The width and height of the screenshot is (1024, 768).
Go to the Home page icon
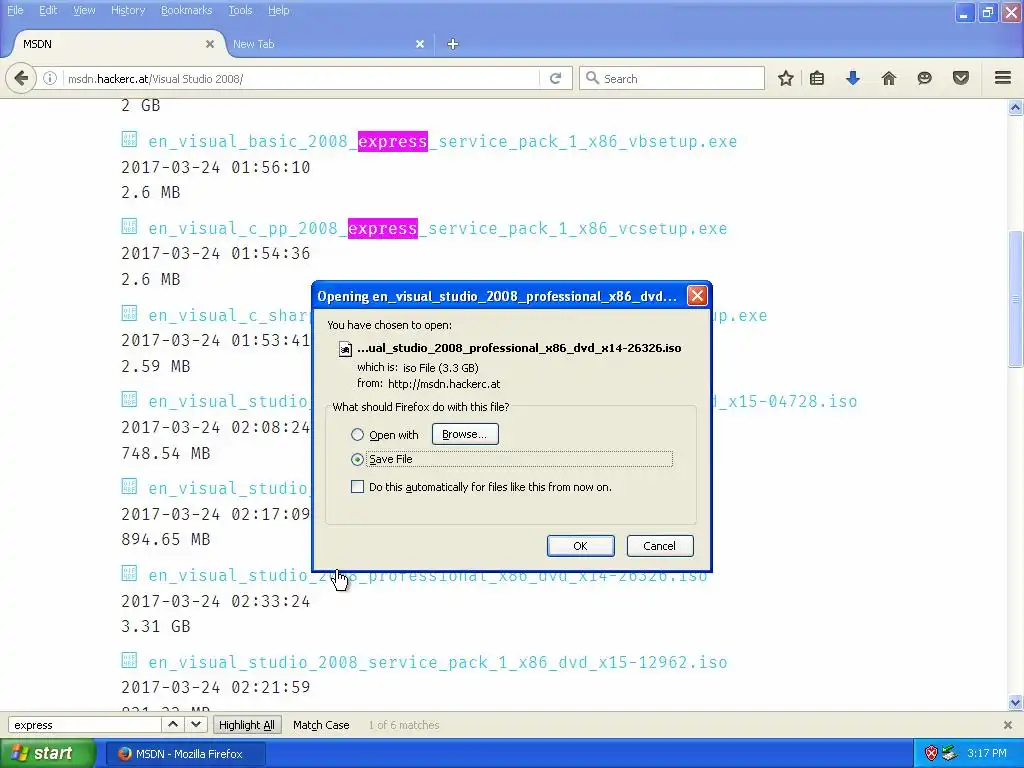pyautogui.click(x=889, y=78)
